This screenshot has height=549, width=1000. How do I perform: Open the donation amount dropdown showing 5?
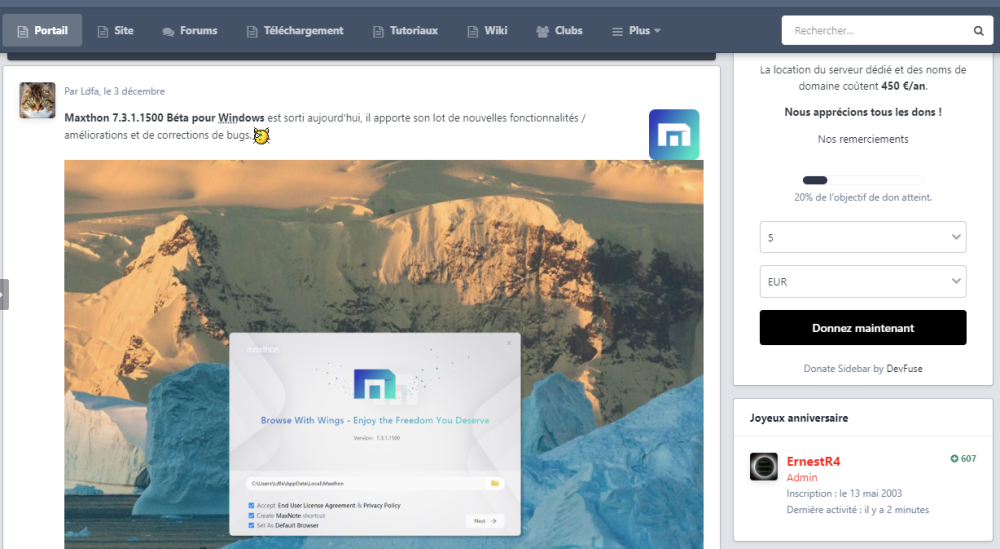click(862, 237)
